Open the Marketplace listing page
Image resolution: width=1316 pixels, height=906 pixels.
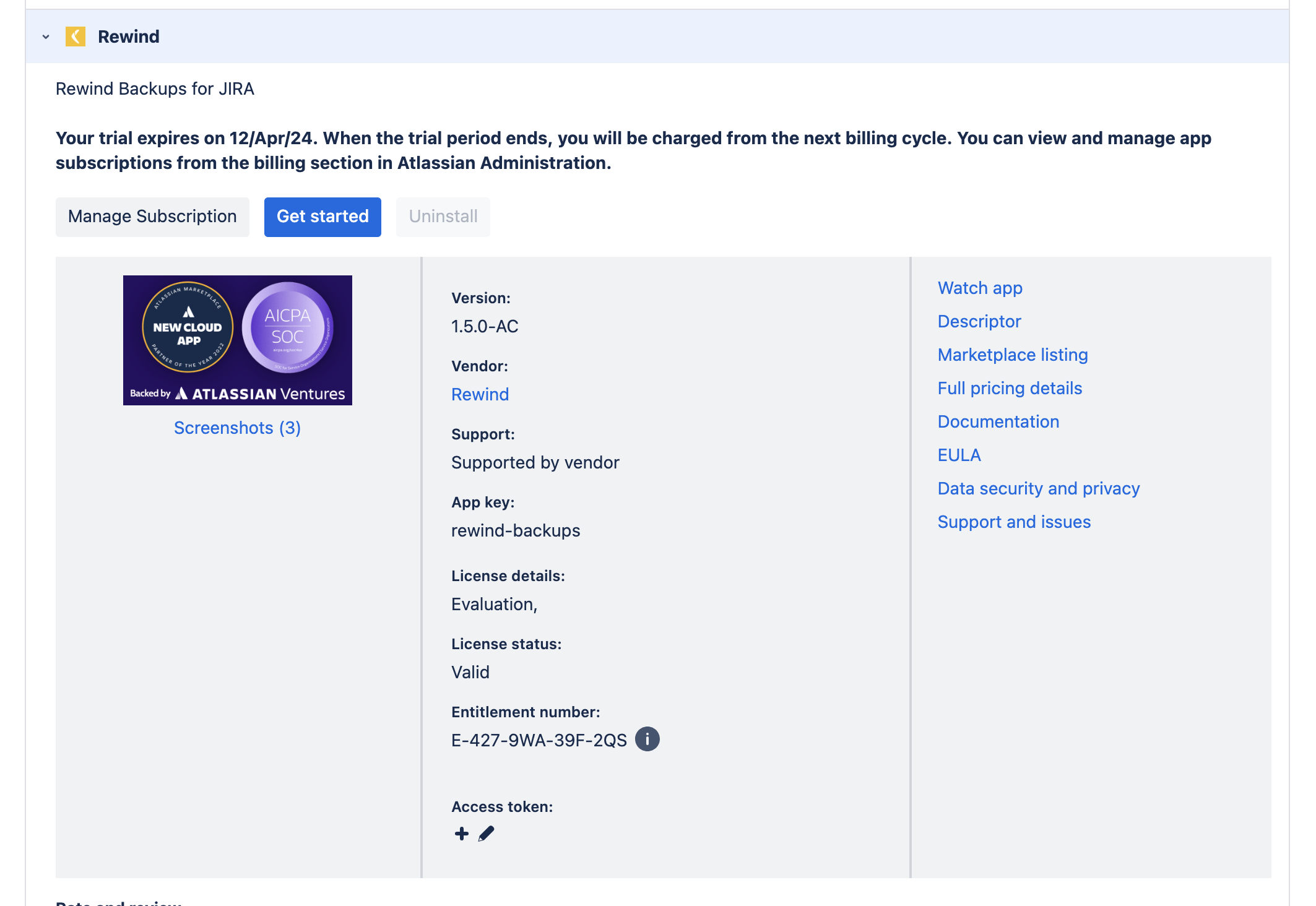(x=1013, y=355)
